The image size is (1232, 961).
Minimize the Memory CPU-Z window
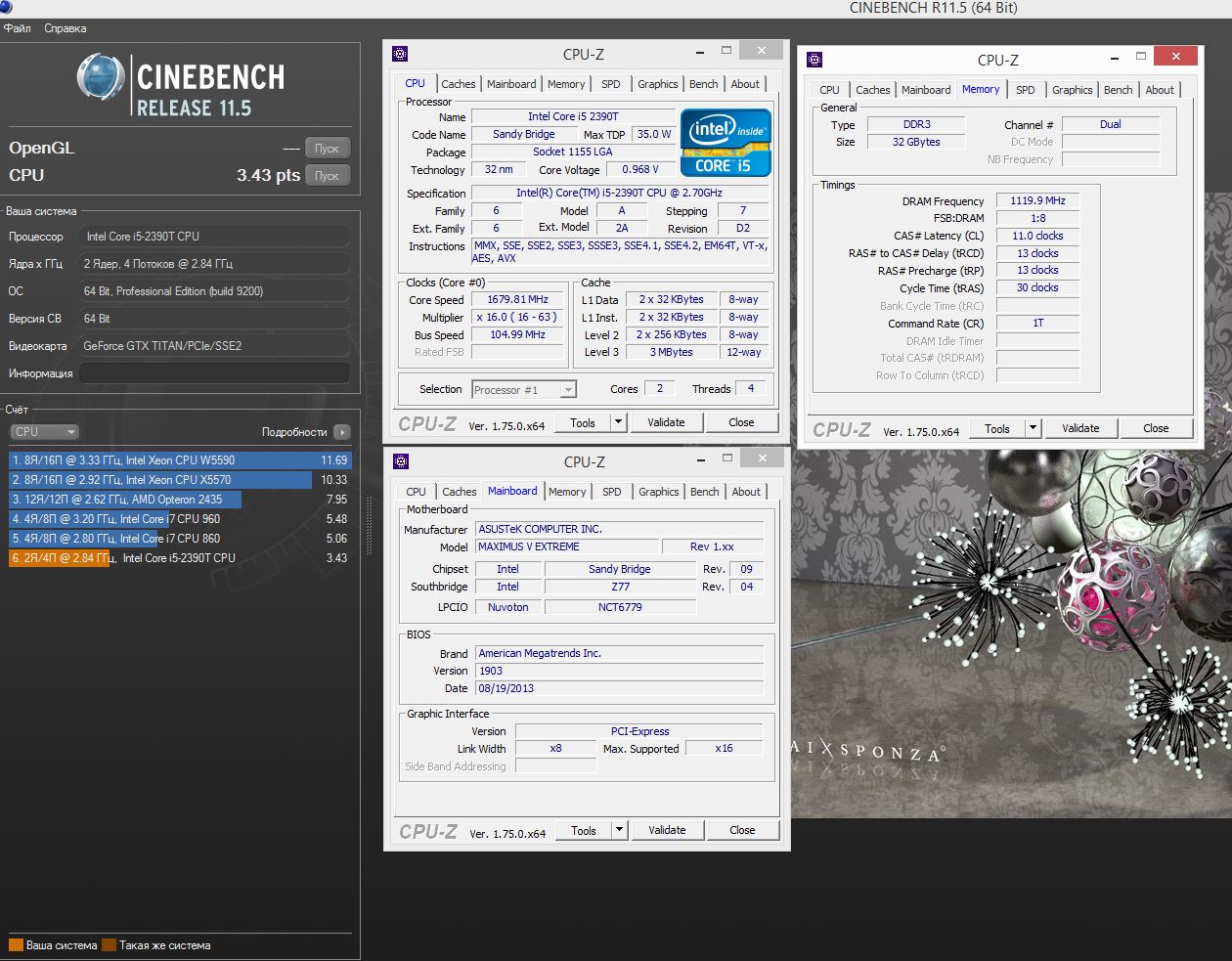point(1114,57)
